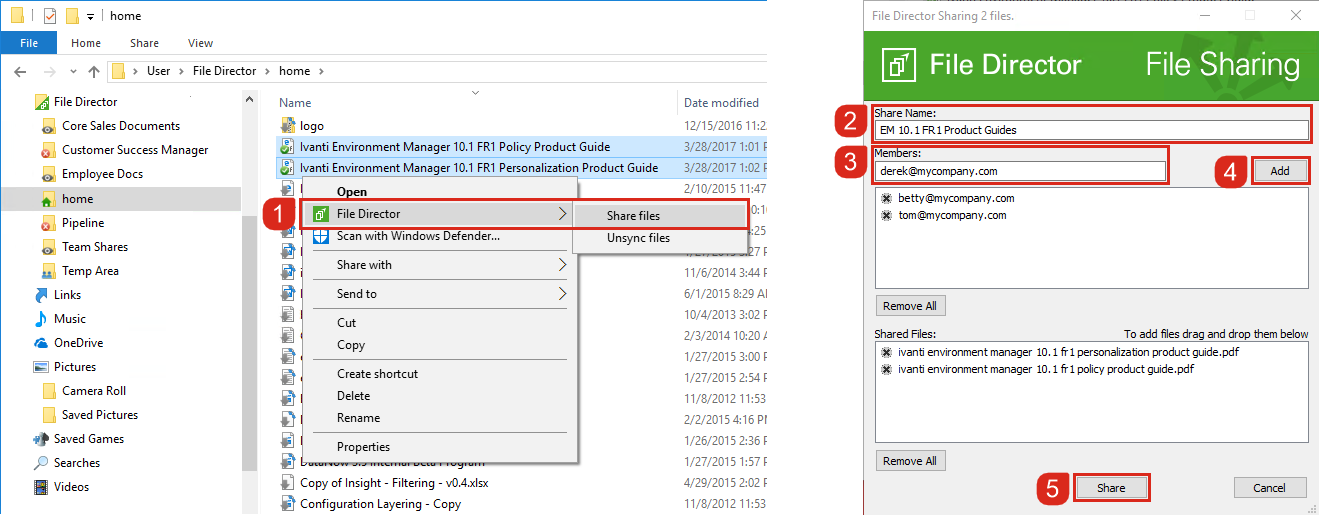Viewport: 1340px width, 515px height.
Task: Remove personalization product guide.pdf via X icon
Action: tap(886, 352)
